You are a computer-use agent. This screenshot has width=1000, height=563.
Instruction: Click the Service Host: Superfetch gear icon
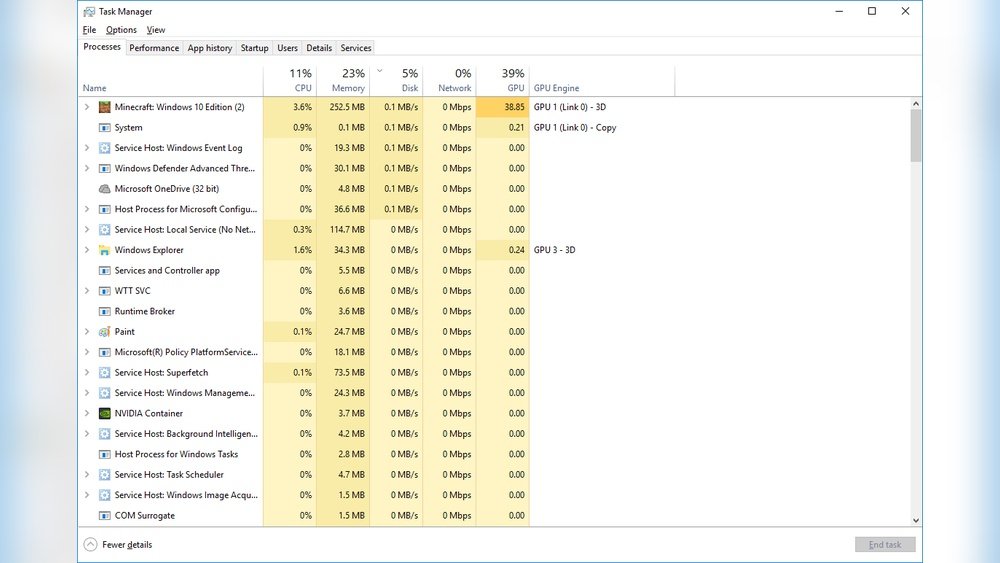coord(105,373)
